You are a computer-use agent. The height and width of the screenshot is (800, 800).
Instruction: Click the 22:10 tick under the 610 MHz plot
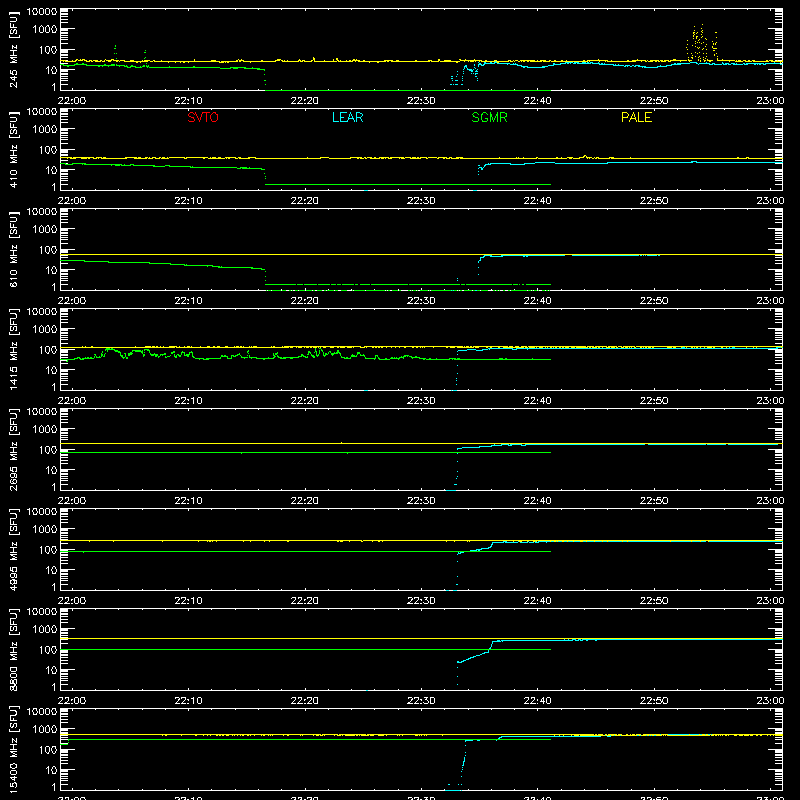188,301
